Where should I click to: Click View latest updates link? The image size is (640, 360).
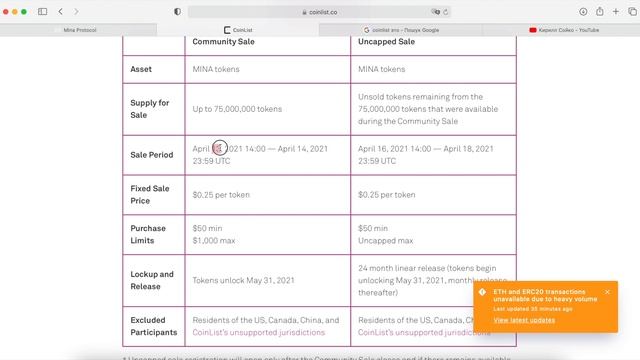(x=524, y=320)
